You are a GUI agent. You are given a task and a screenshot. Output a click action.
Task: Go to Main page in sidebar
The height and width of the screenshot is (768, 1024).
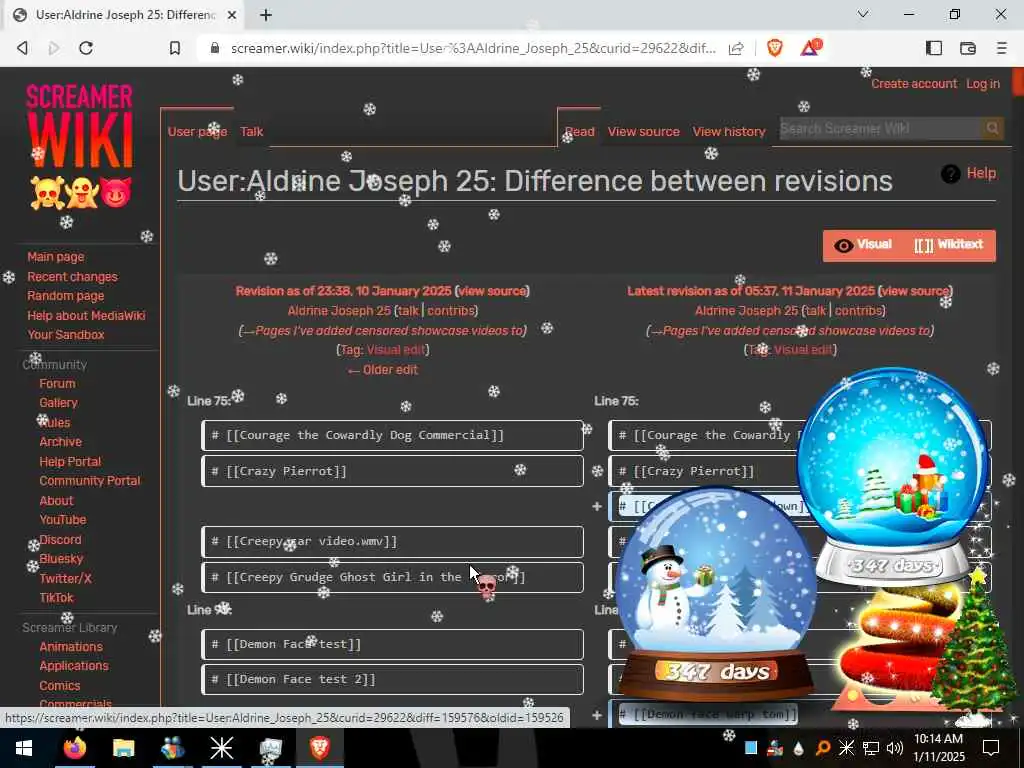click(56, 257)
